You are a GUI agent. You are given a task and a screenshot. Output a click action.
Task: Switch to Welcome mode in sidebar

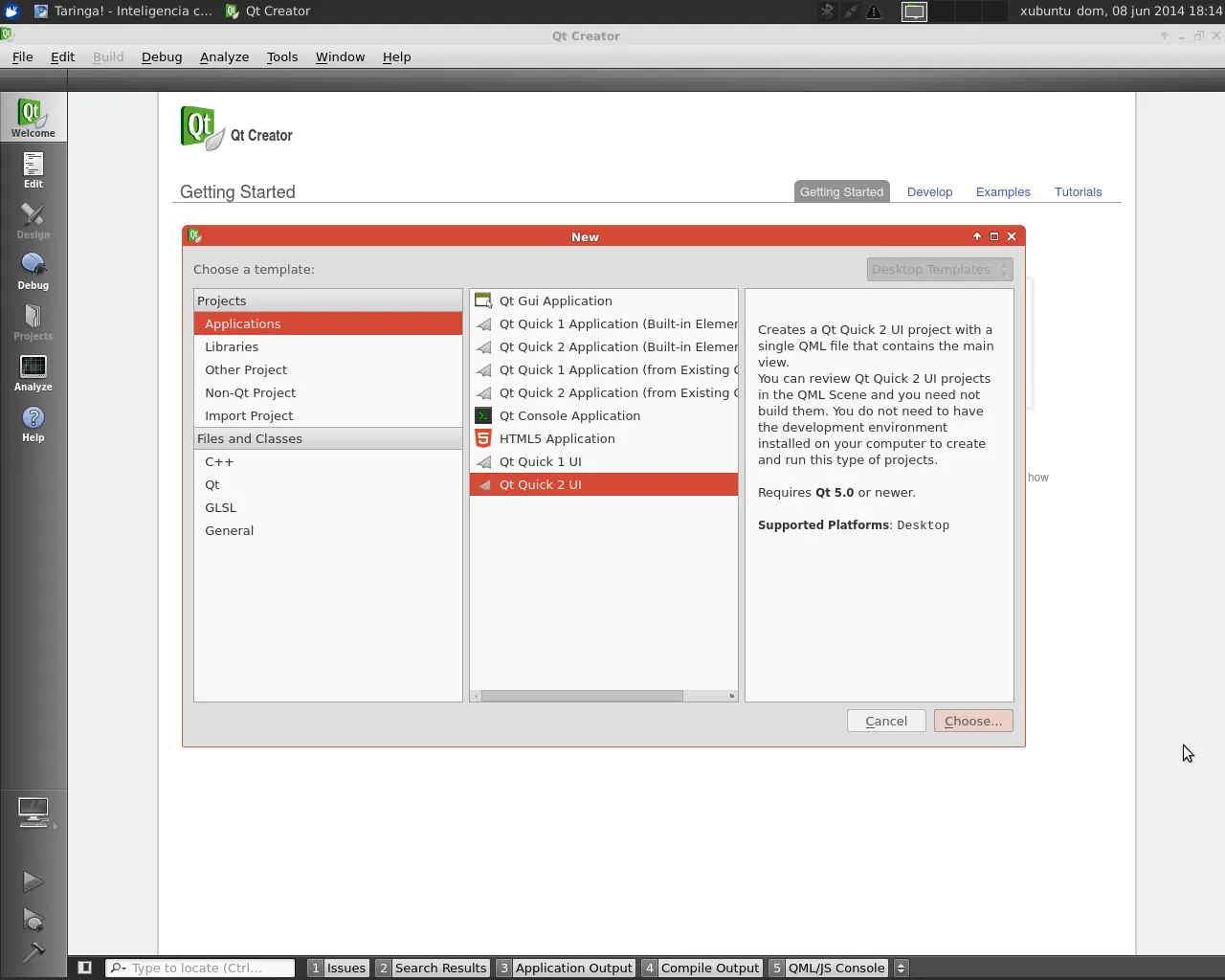pos(33,118)
